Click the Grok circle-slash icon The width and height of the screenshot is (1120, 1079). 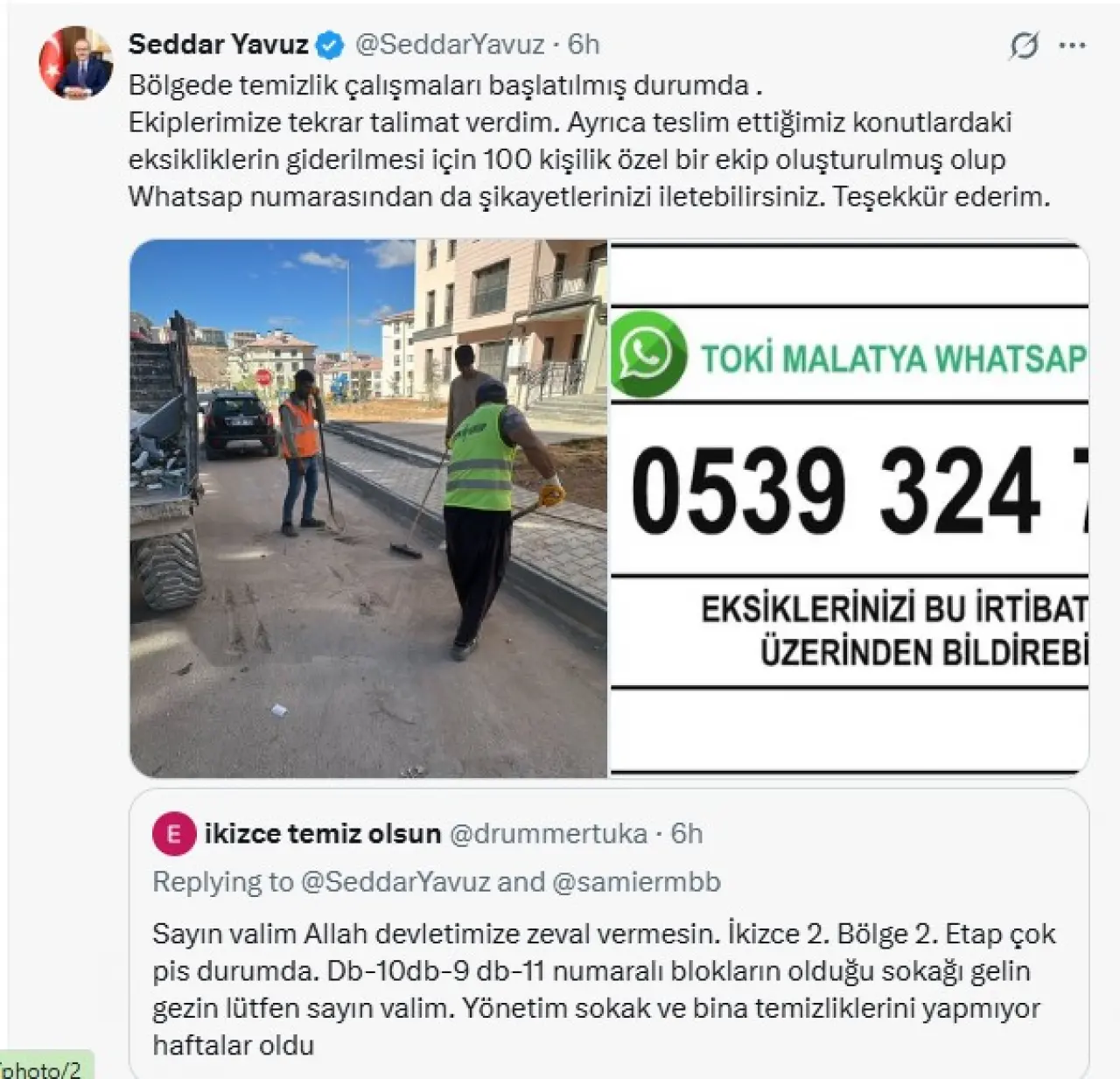[1024, 45]
